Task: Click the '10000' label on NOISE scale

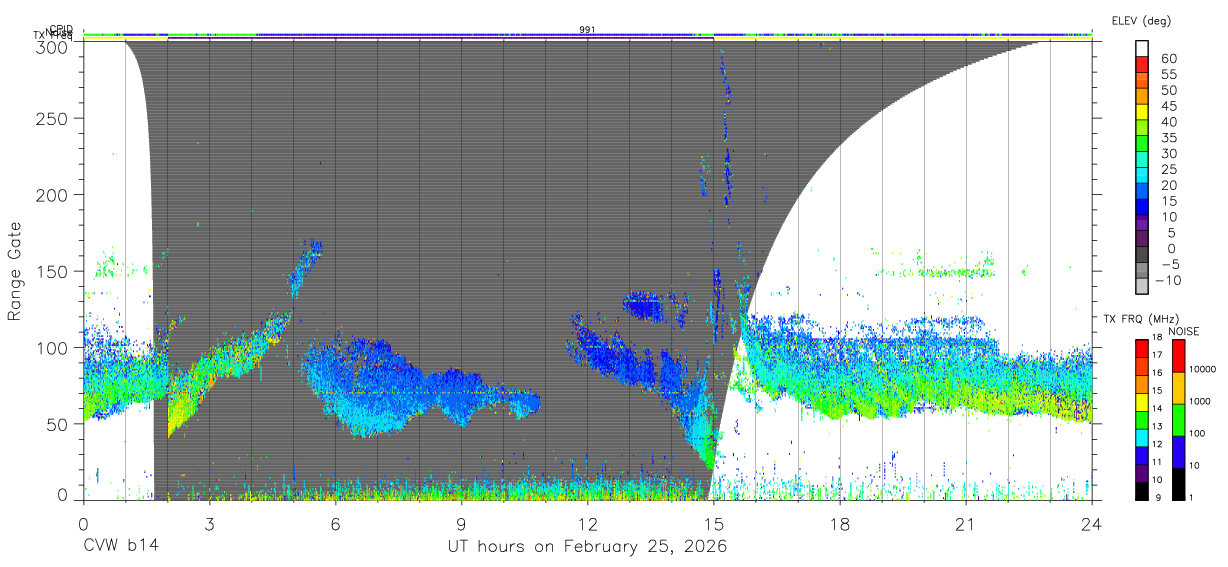Action: pos(1202,369)
